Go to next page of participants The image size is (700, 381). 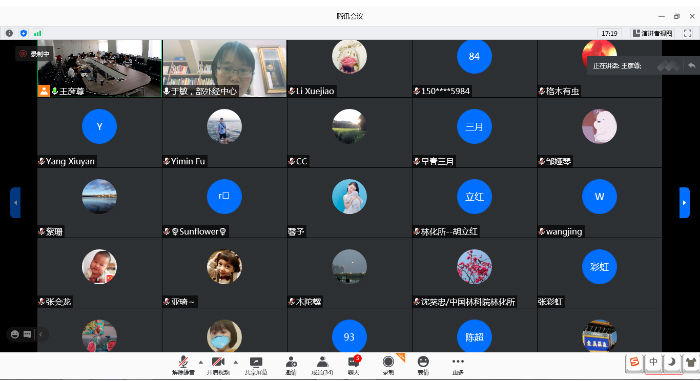coord(684,202)
